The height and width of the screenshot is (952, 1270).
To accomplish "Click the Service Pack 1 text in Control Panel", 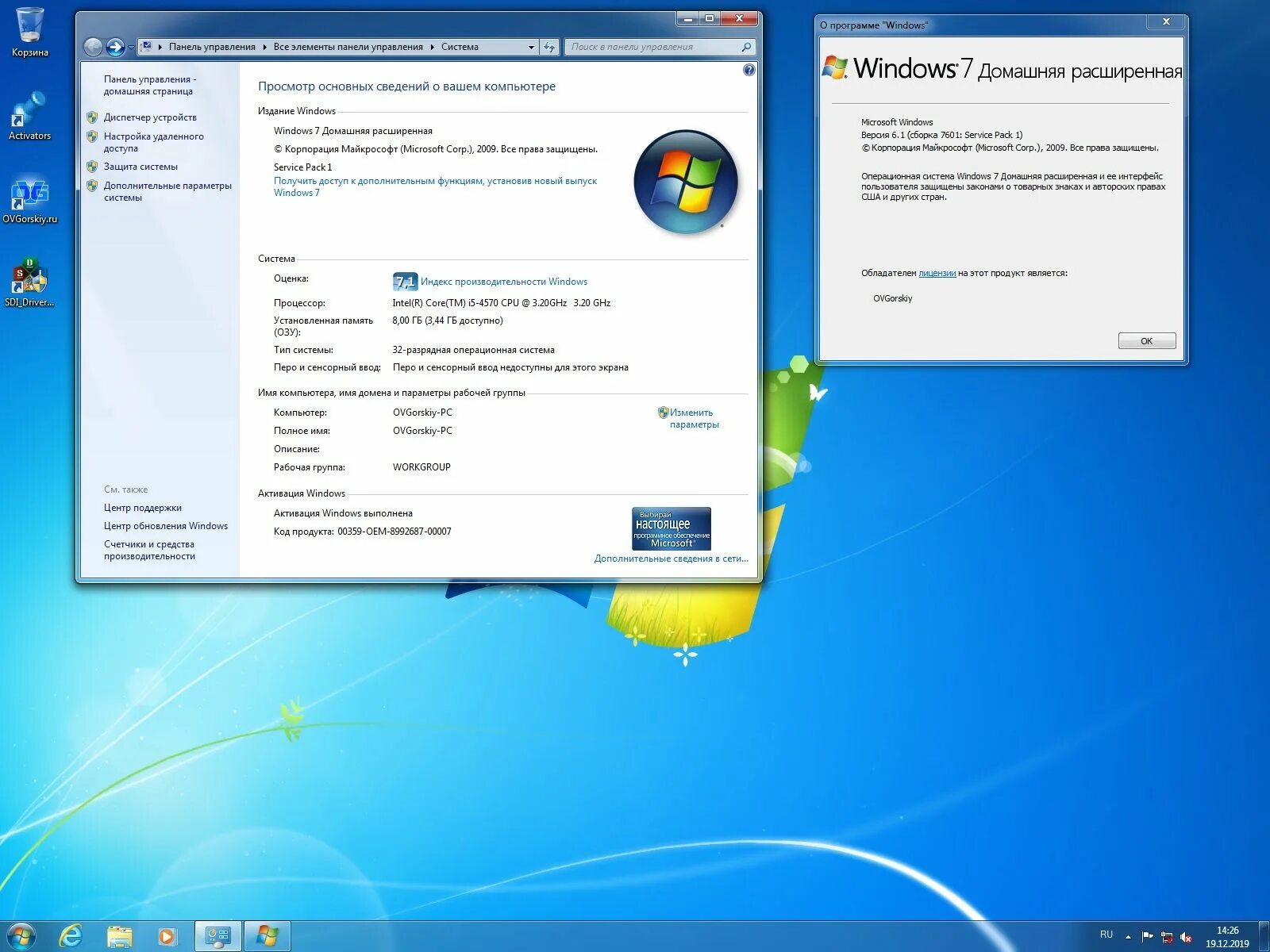I will coord(303,167).
